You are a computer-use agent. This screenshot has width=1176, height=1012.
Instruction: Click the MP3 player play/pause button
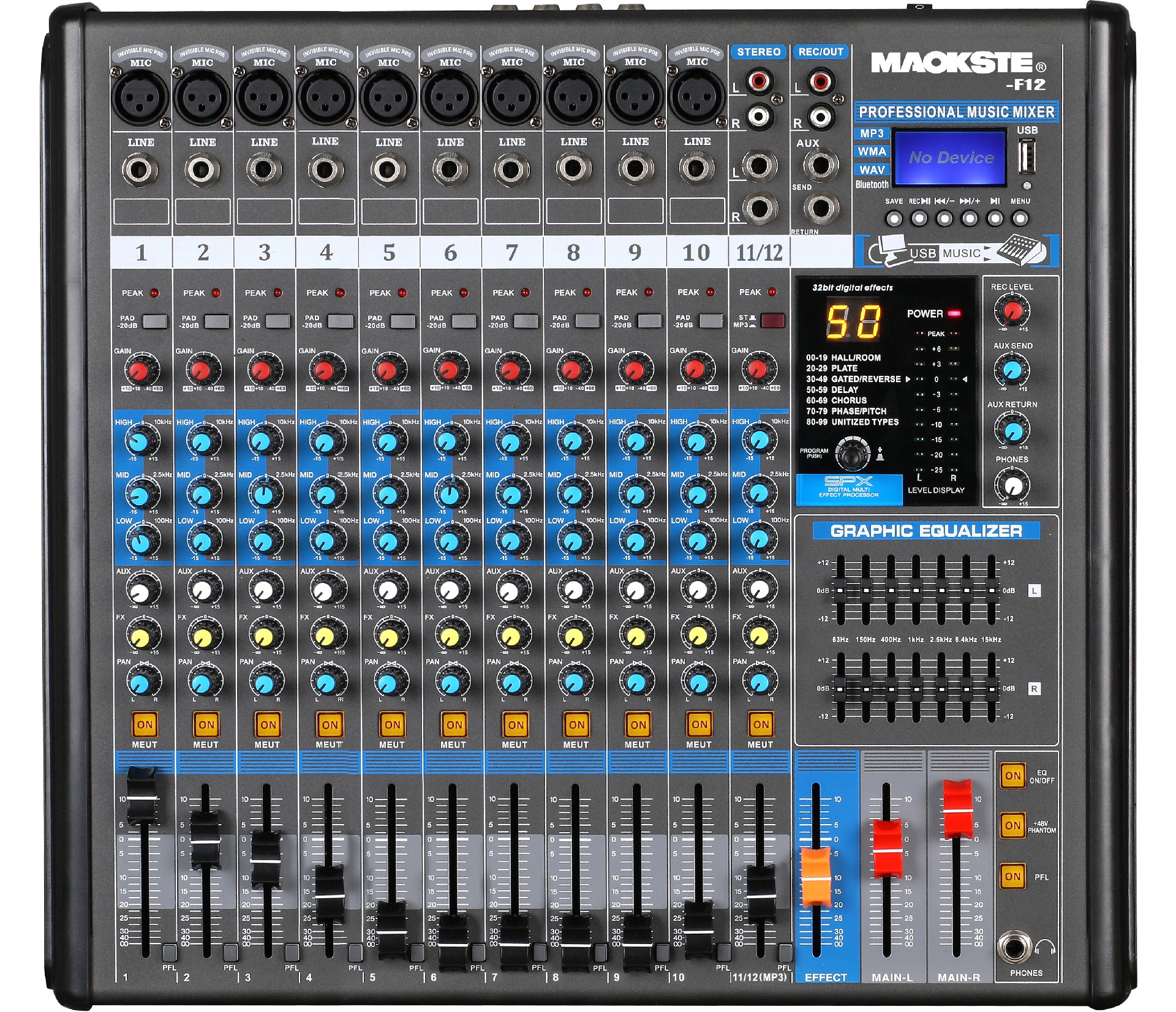(995, 218)
